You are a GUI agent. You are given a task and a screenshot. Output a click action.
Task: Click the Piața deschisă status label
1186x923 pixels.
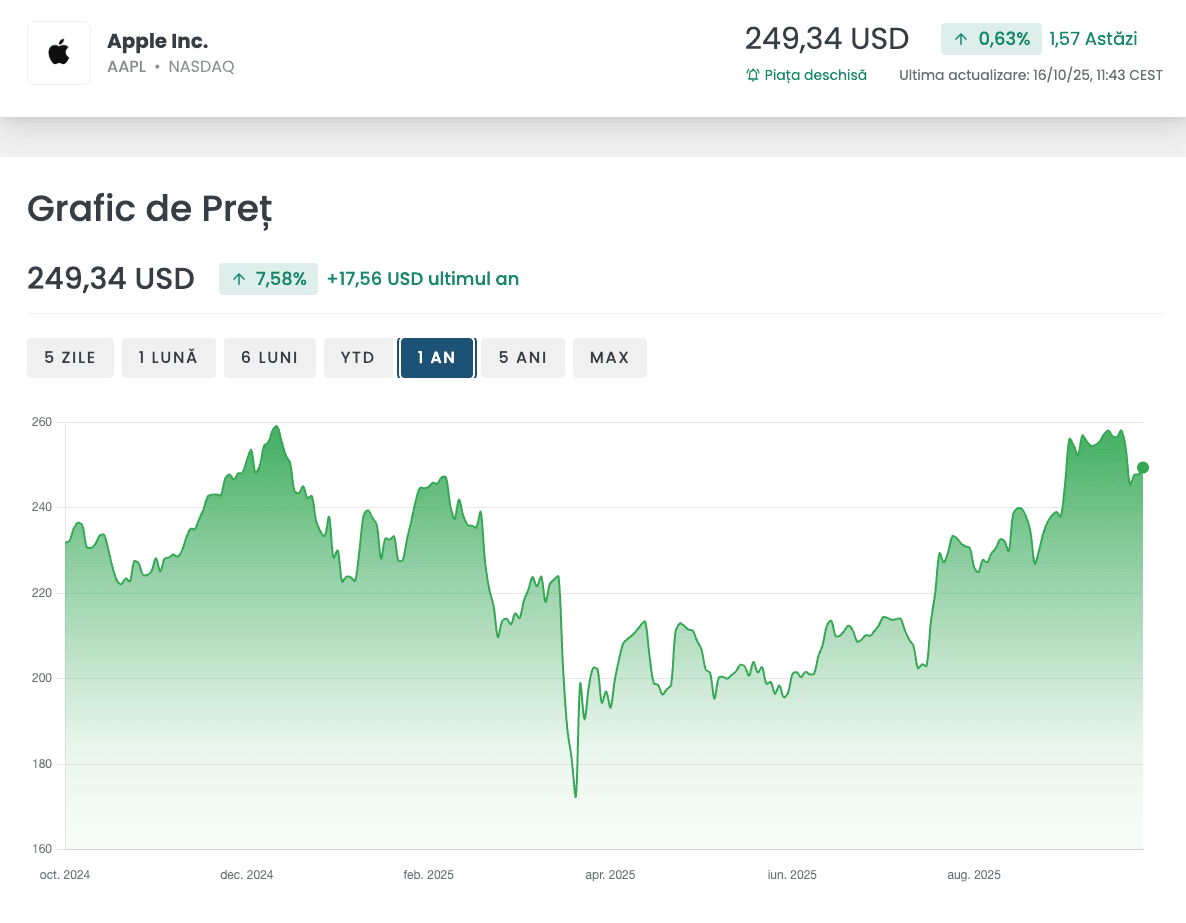[x=815, y=75]
